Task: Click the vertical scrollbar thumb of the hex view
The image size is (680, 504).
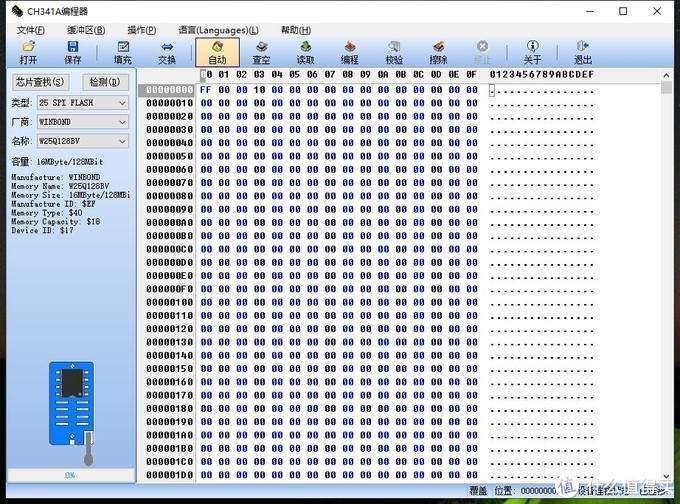Action: (x=666, y=87)
